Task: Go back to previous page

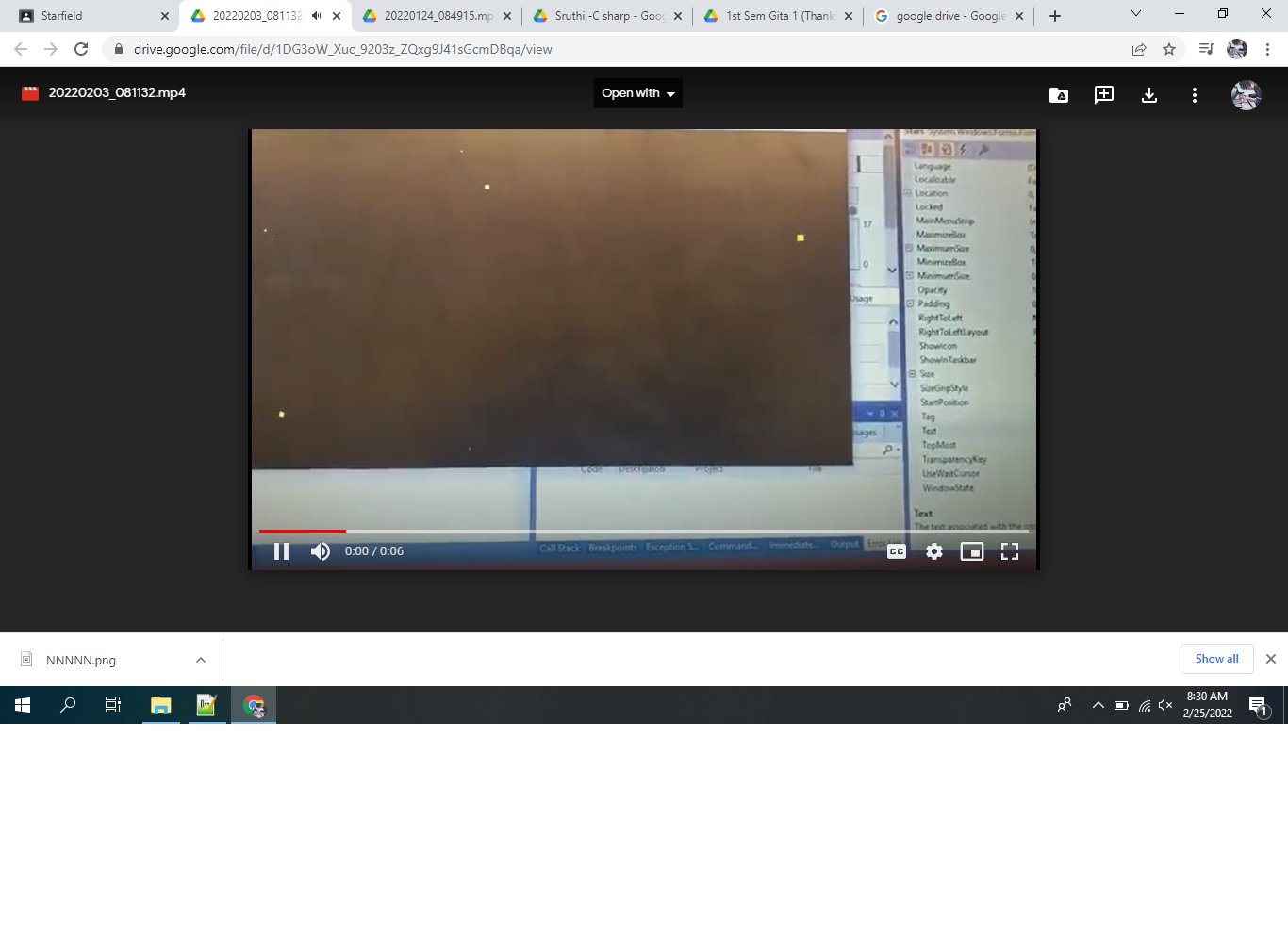Action: pos(21,49)
